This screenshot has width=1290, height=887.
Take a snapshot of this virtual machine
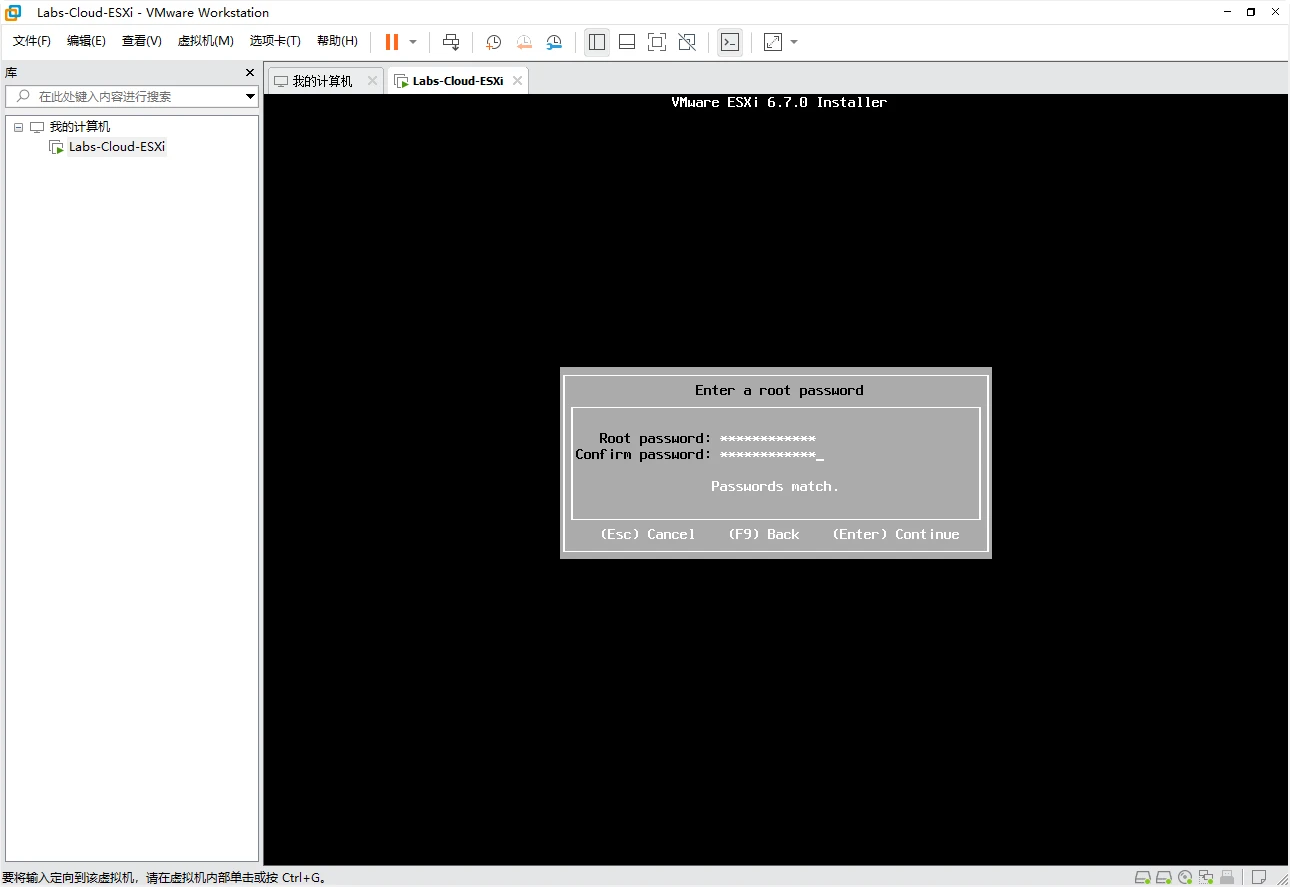click(493, 42)
